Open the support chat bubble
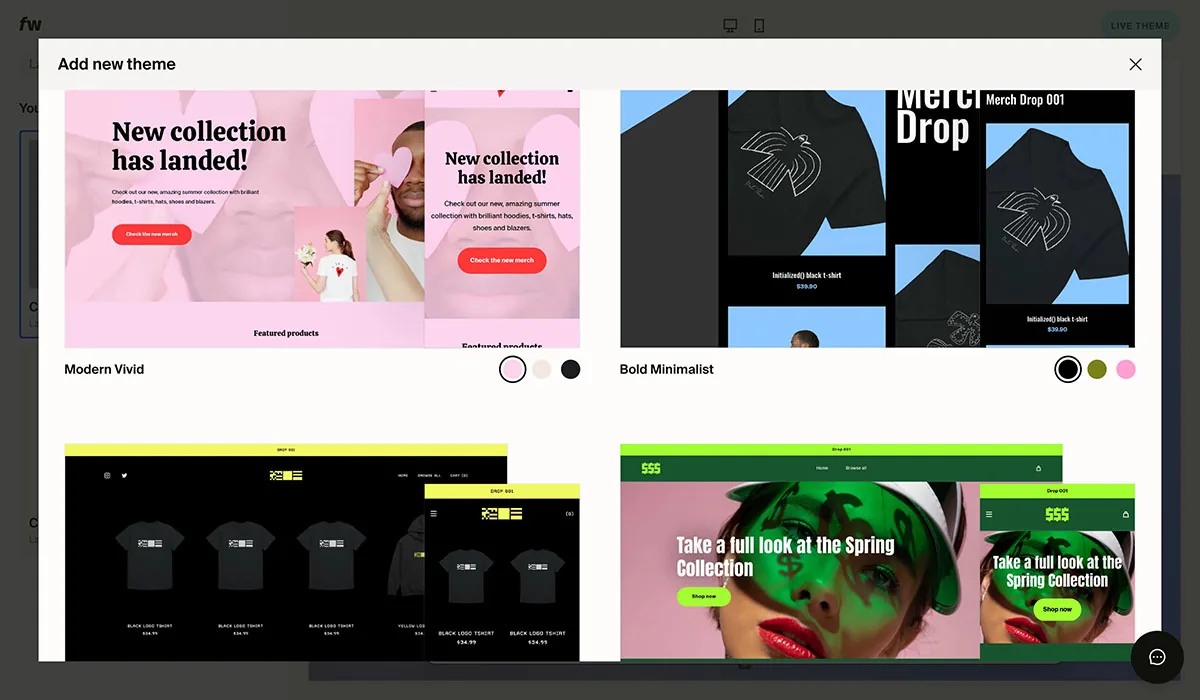The image size is (1200, 700). coord(1157,657)
